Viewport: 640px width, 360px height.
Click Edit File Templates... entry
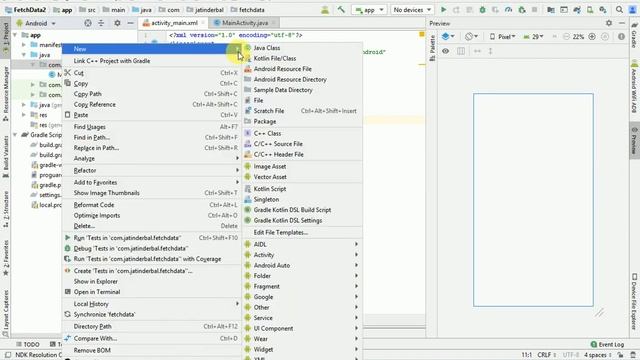[x=302, y=232]
